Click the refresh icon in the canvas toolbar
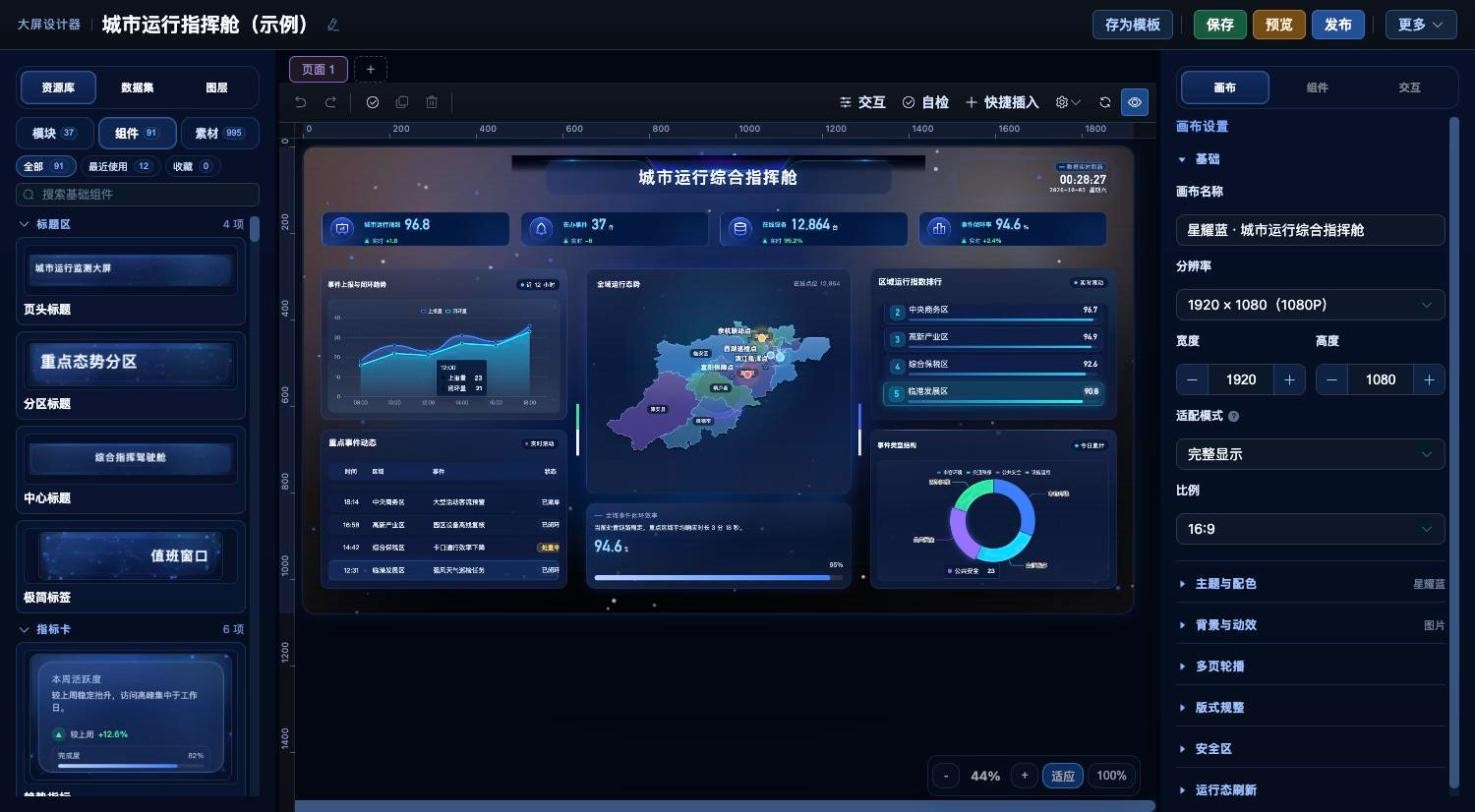Image resolution: width=1475 pixels, height=812 pixels. point(1105,102)
